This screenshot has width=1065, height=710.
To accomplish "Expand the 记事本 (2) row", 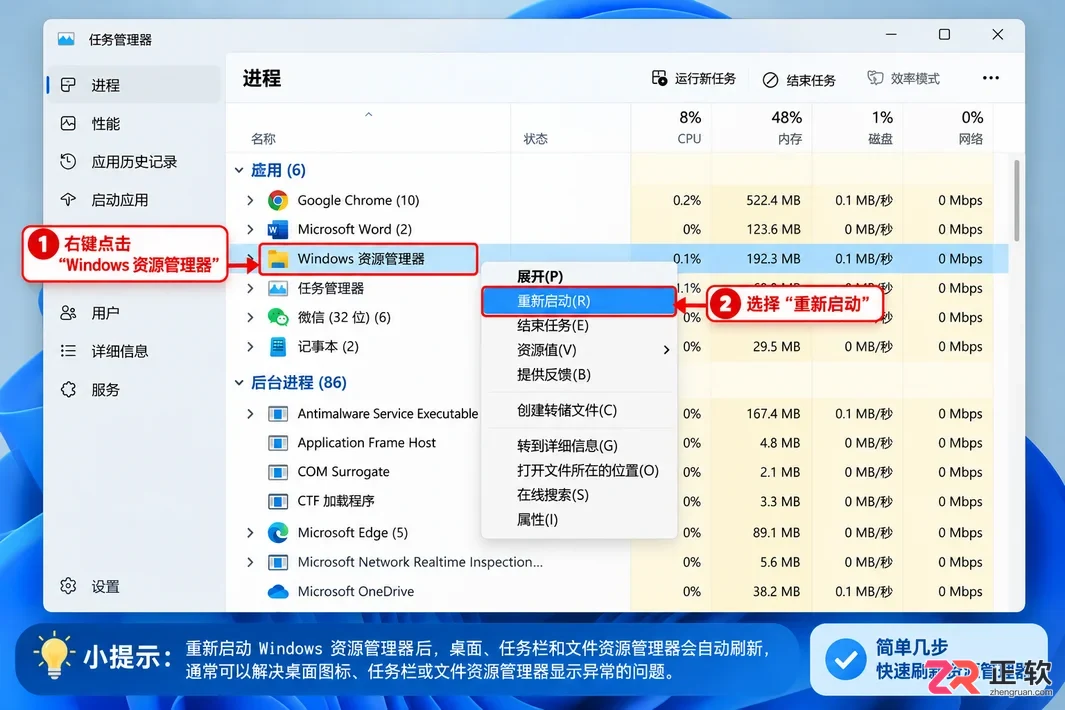I will (x=250, y=347).
